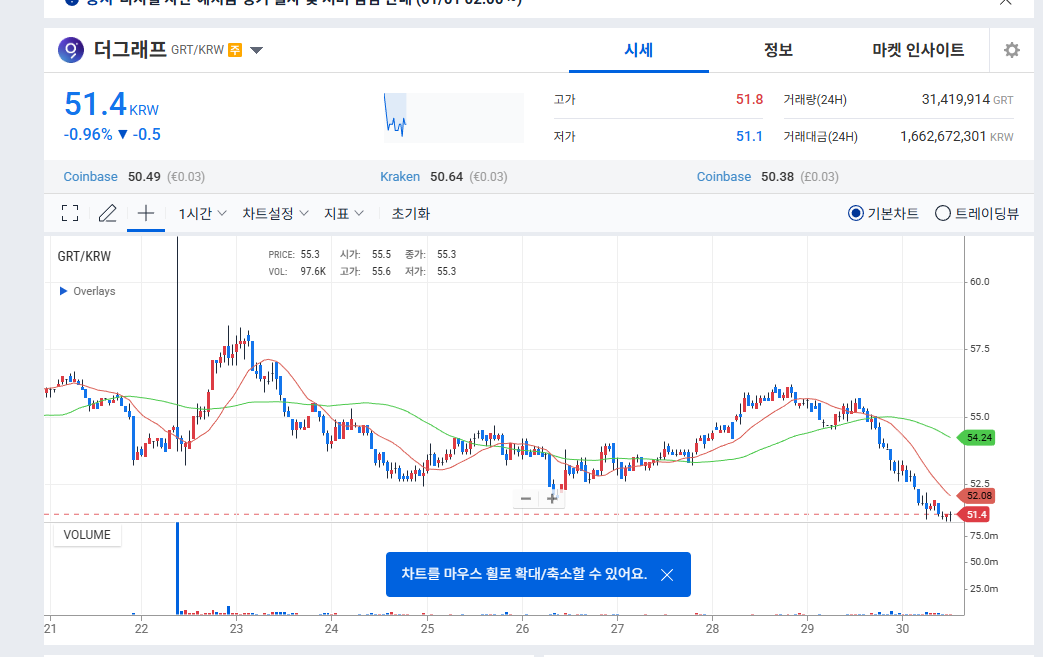Image resolution: width=1043 pixels, height=657 pixels.
Task: Zoom in chart with plus button
Action: coord(552,498)
